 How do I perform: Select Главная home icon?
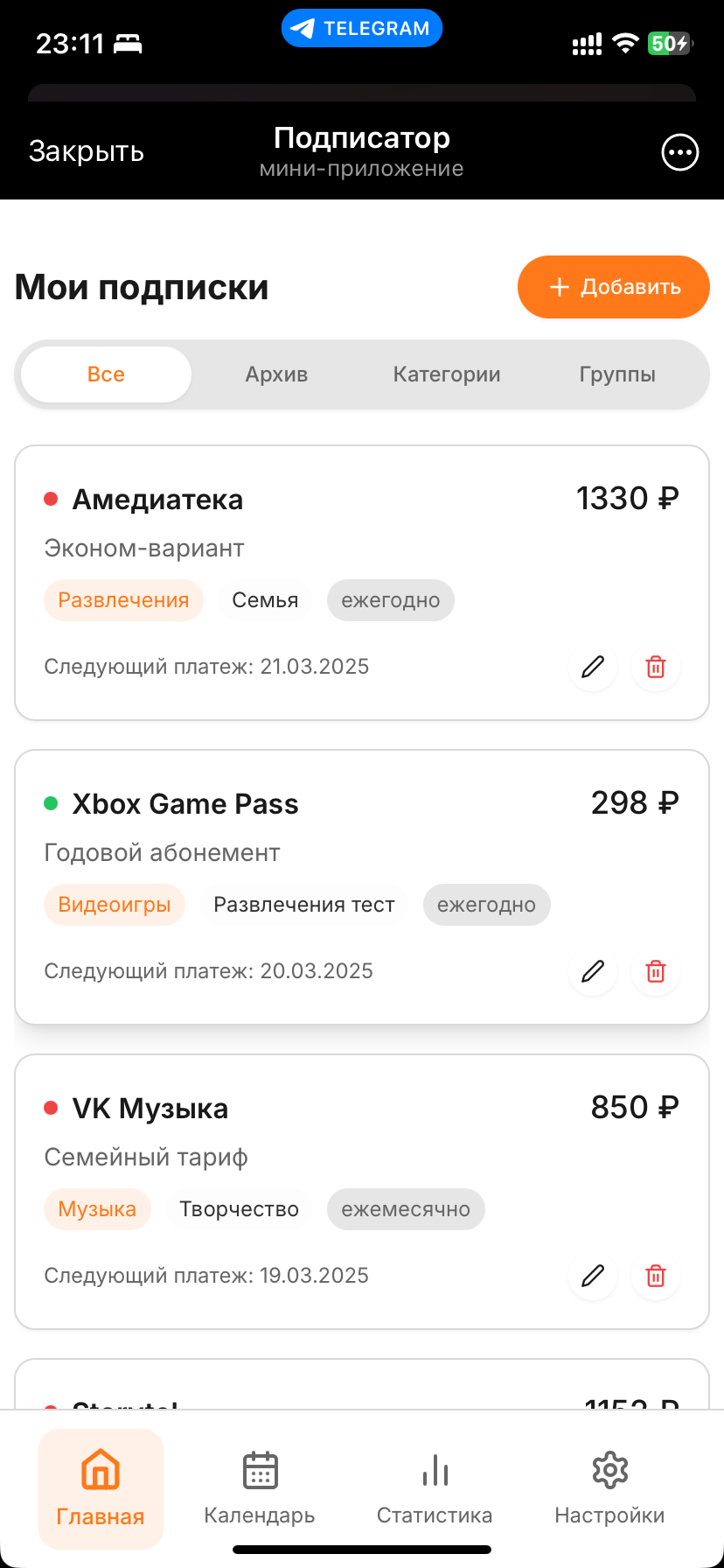(101, 1487)
